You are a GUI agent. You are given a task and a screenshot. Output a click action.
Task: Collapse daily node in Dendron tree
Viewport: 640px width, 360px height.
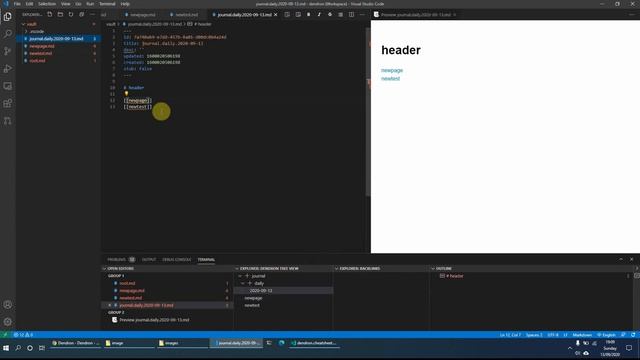pos(243,283)
